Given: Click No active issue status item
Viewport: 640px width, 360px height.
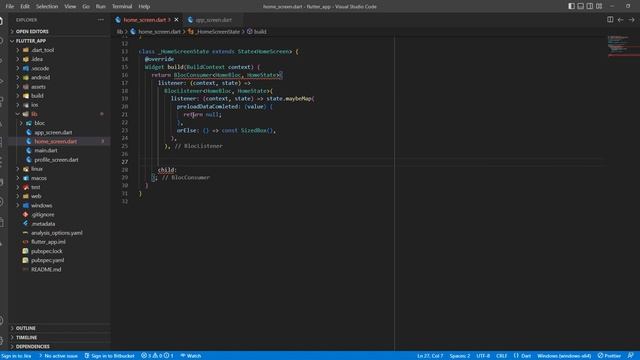Looking at the screenshot, I should coord(58,356).
